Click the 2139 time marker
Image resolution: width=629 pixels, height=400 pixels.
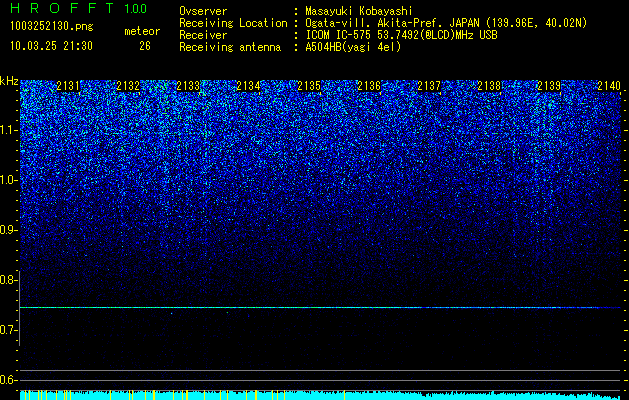[x=550, y=86]
